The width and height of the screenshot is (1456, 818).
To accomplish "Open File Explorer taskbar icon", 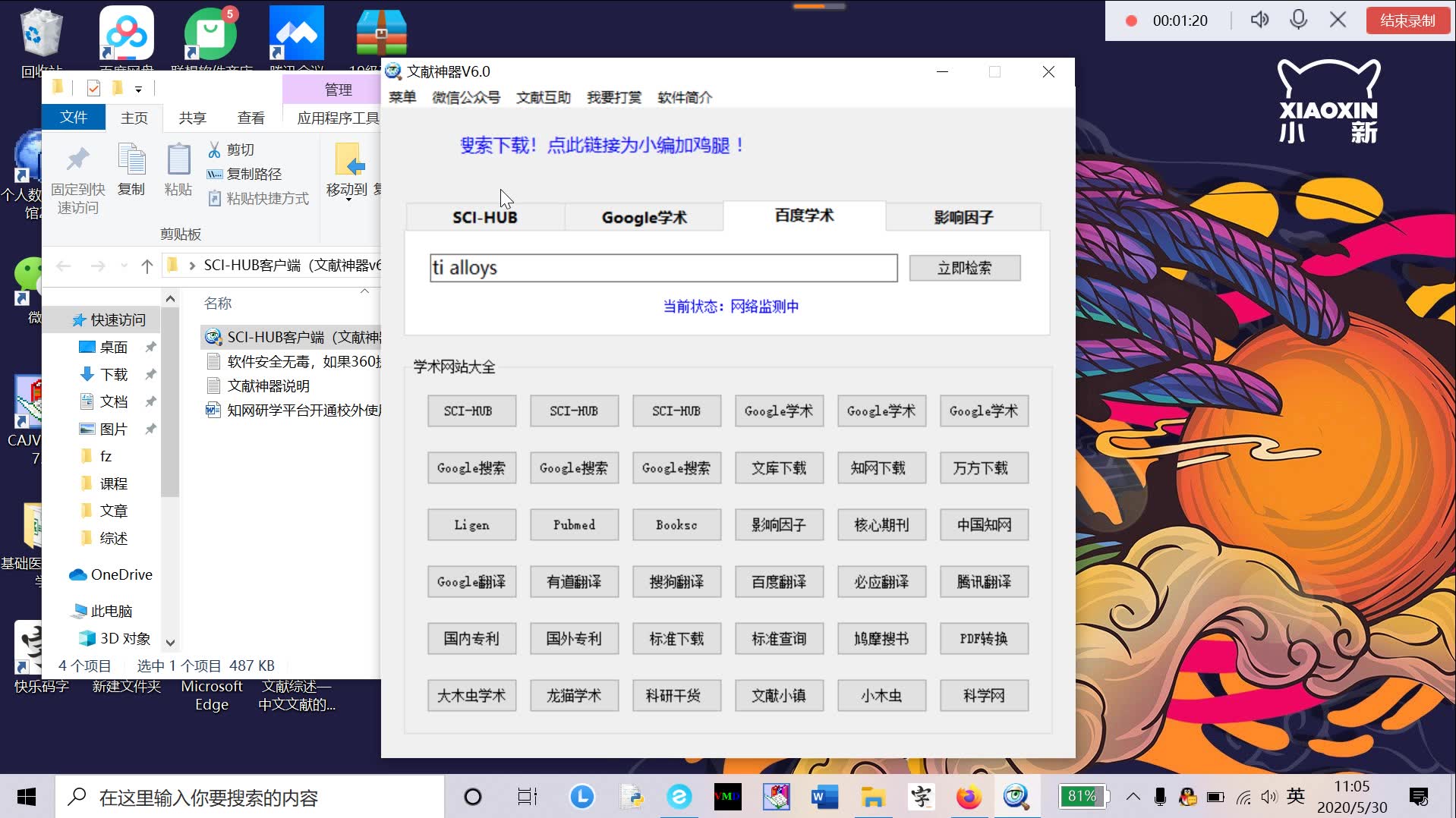I will [873, 797].
